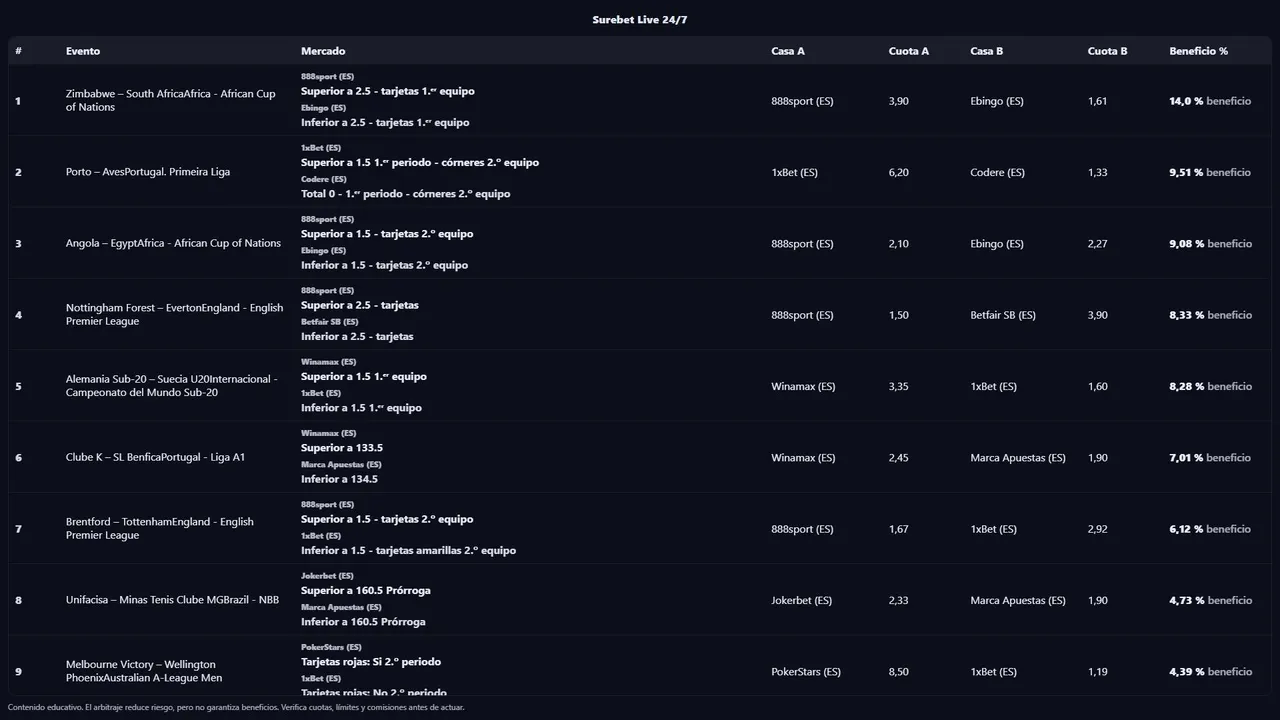Open the Porto – Aves event
The height and width of the screenshot is (720, 1280).
tap(148, 172)
